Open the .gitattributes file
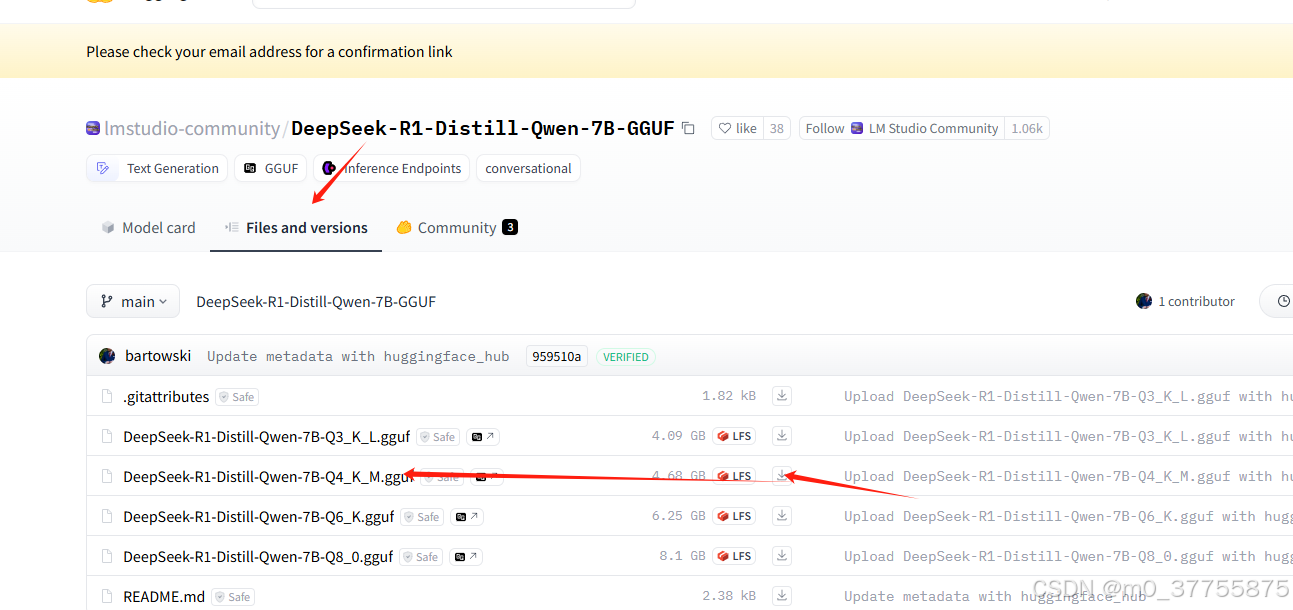The width and height of the screenshot is (1293, 610). (166, 396)
